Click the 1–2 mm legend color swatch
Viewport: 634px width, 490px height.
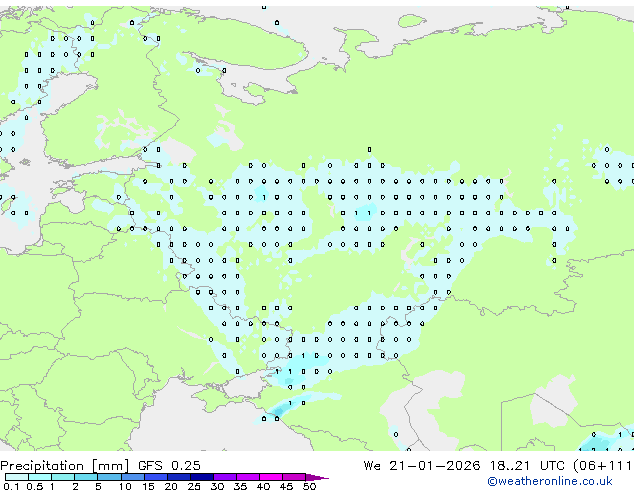(63, 477)
